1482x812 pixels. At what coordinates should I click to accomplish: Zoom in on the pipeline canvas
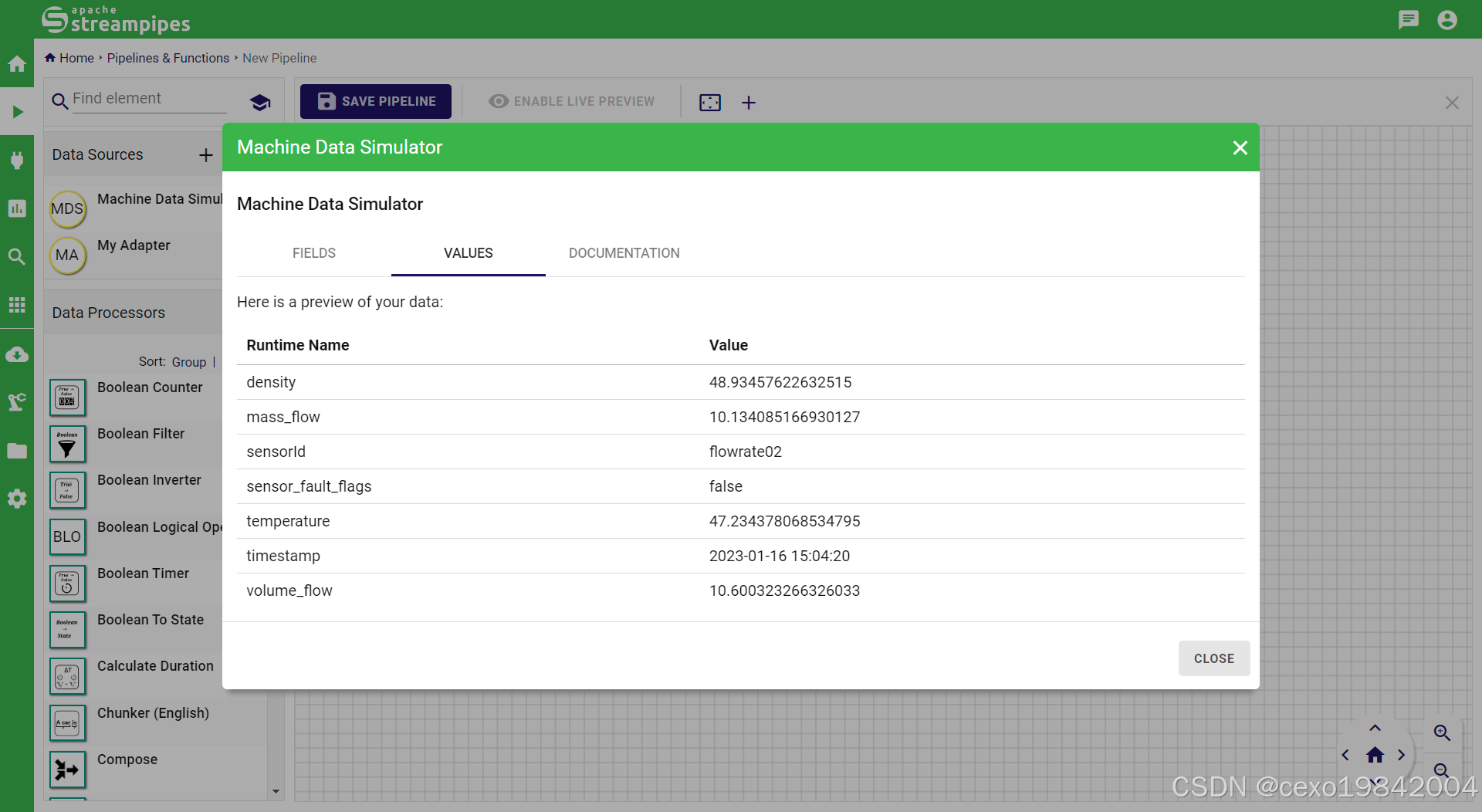1441,733
